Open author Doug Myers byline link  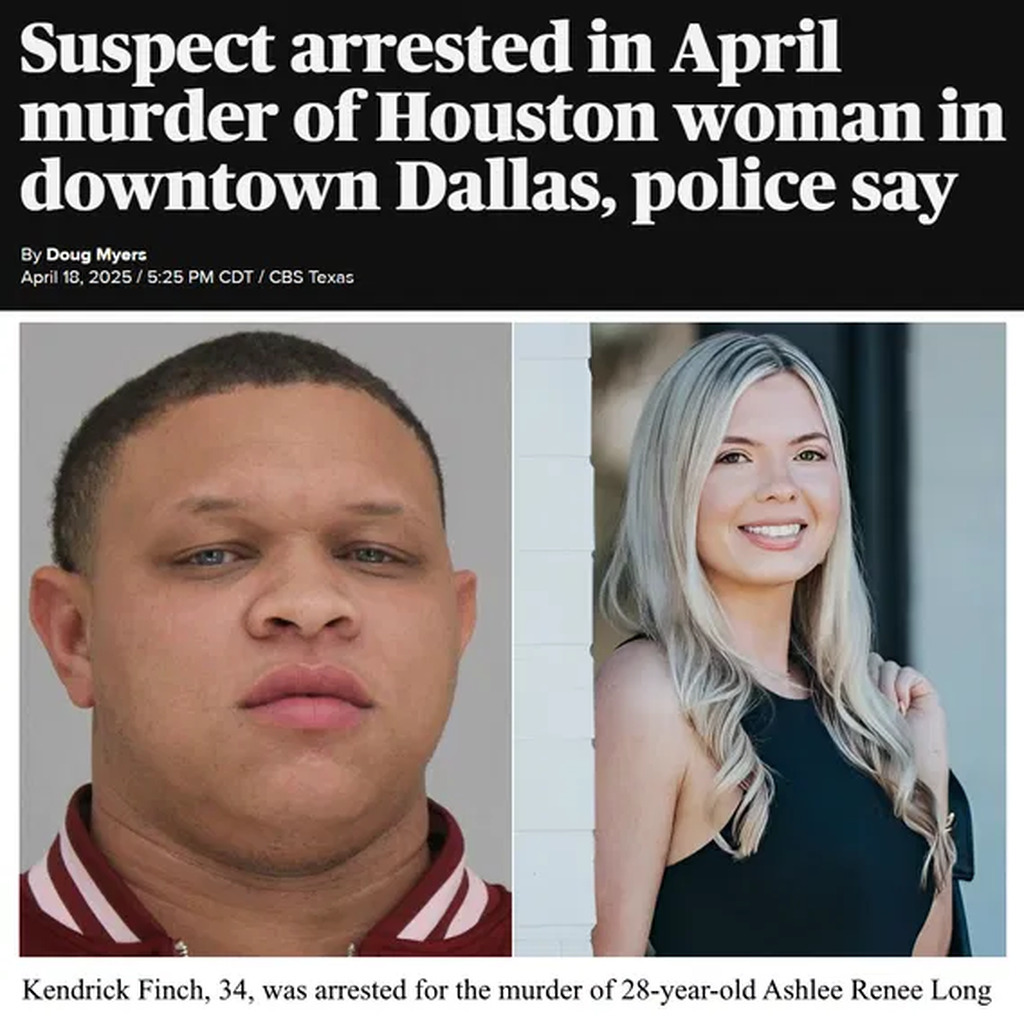(96, 255)
